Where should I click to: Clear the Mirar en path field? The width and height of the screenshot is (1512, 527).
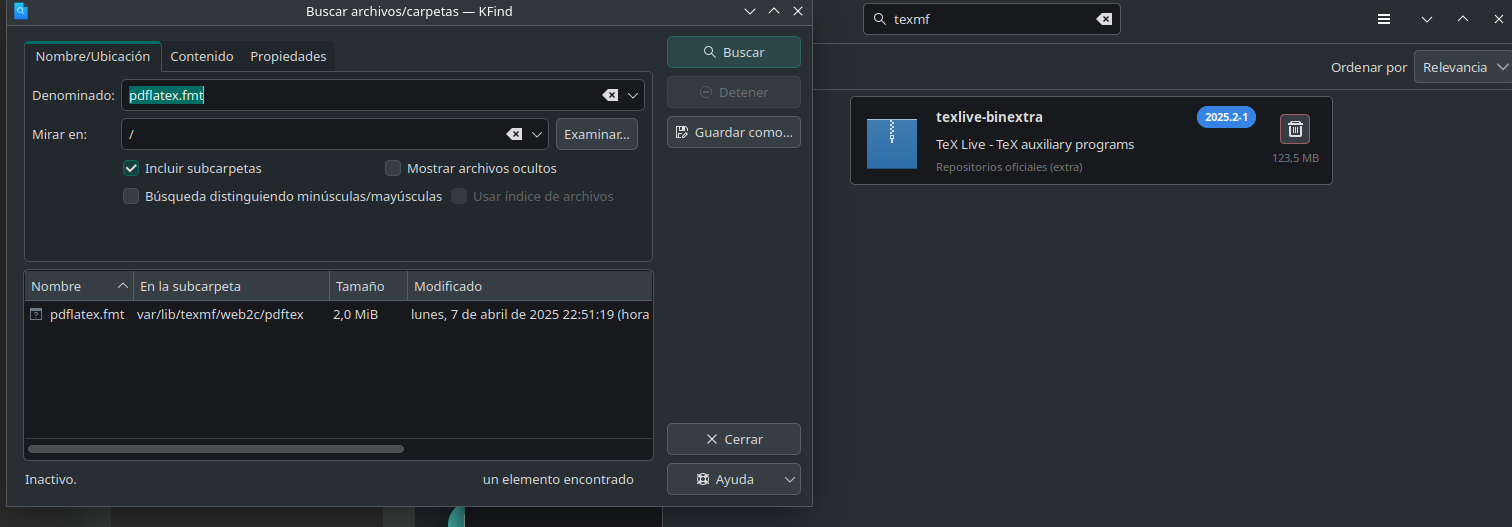tap(514, 134)
